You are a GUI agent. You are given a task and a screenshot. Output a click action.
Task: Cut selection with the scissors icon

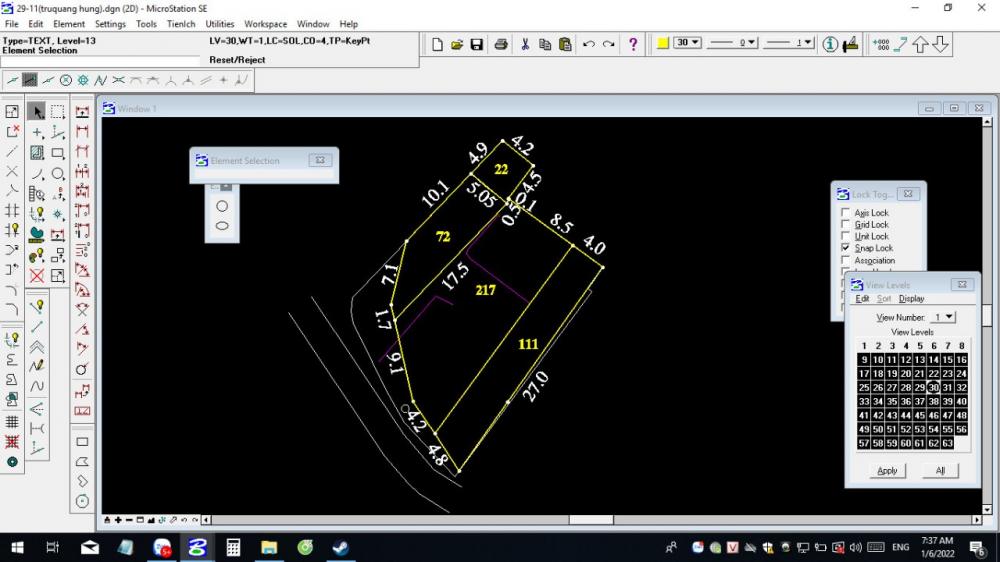click(525, 44)
